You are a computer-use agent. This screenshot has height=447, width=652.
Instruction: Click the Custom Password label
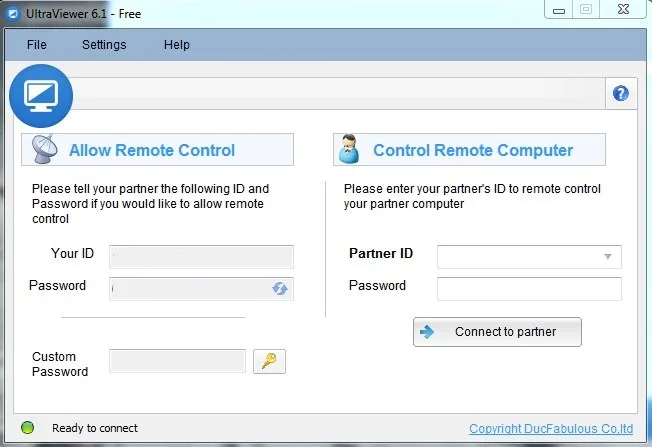click(60, 364)
